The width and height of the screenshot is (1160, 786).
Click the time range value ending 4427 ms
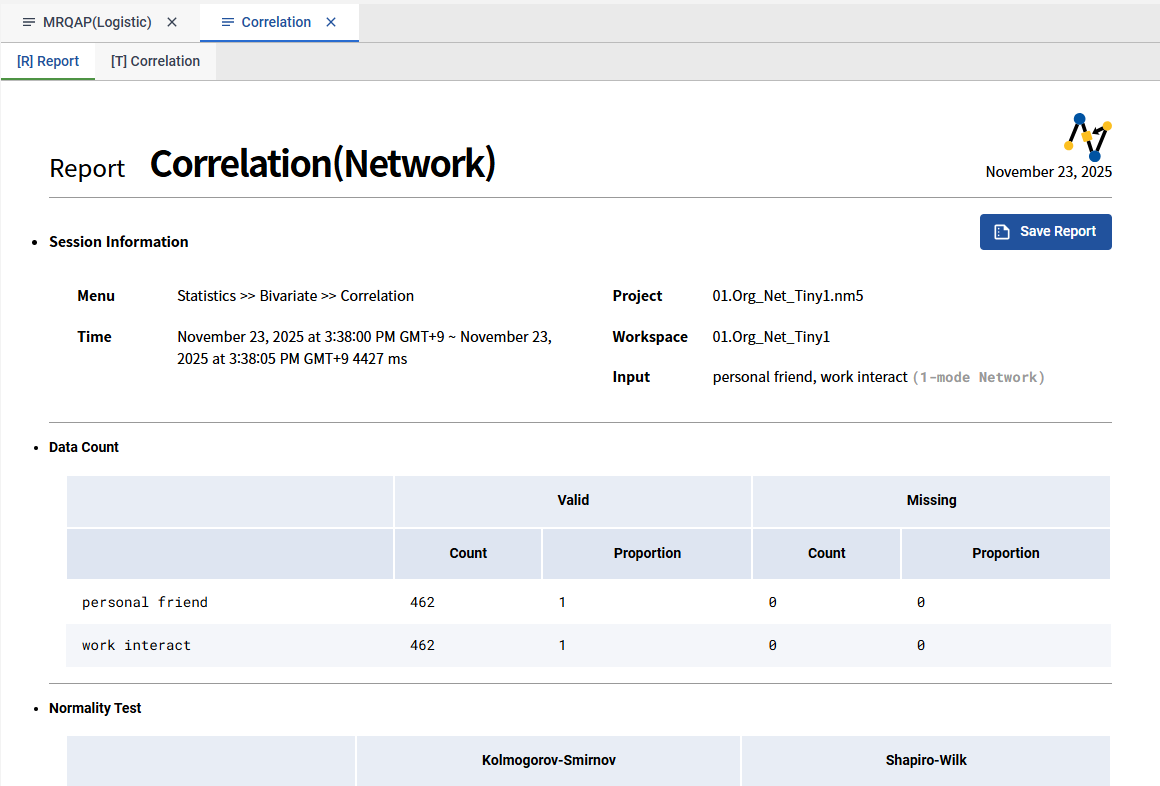(365, 348)
